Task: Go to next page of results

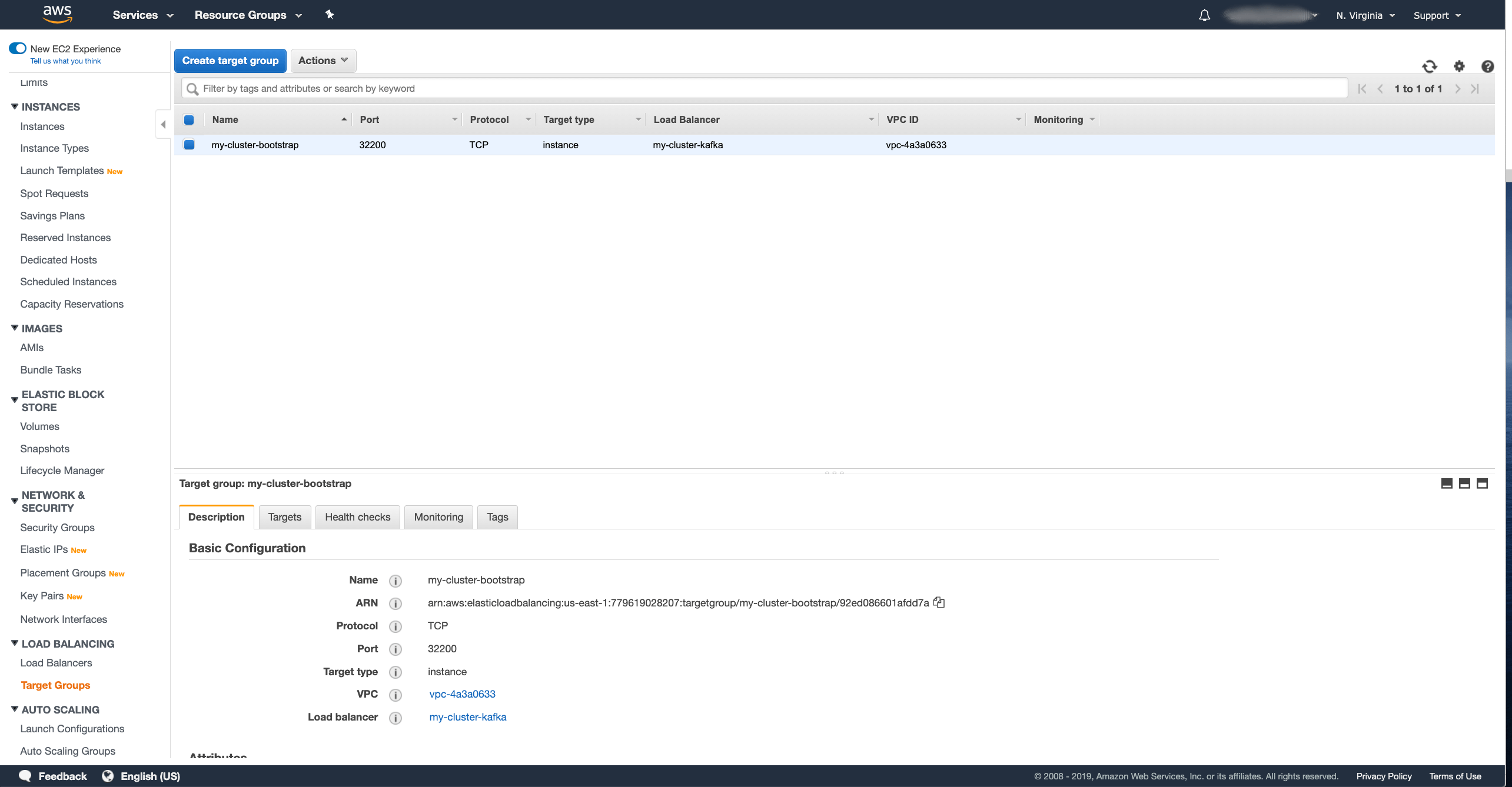Action: [1458, 89]
